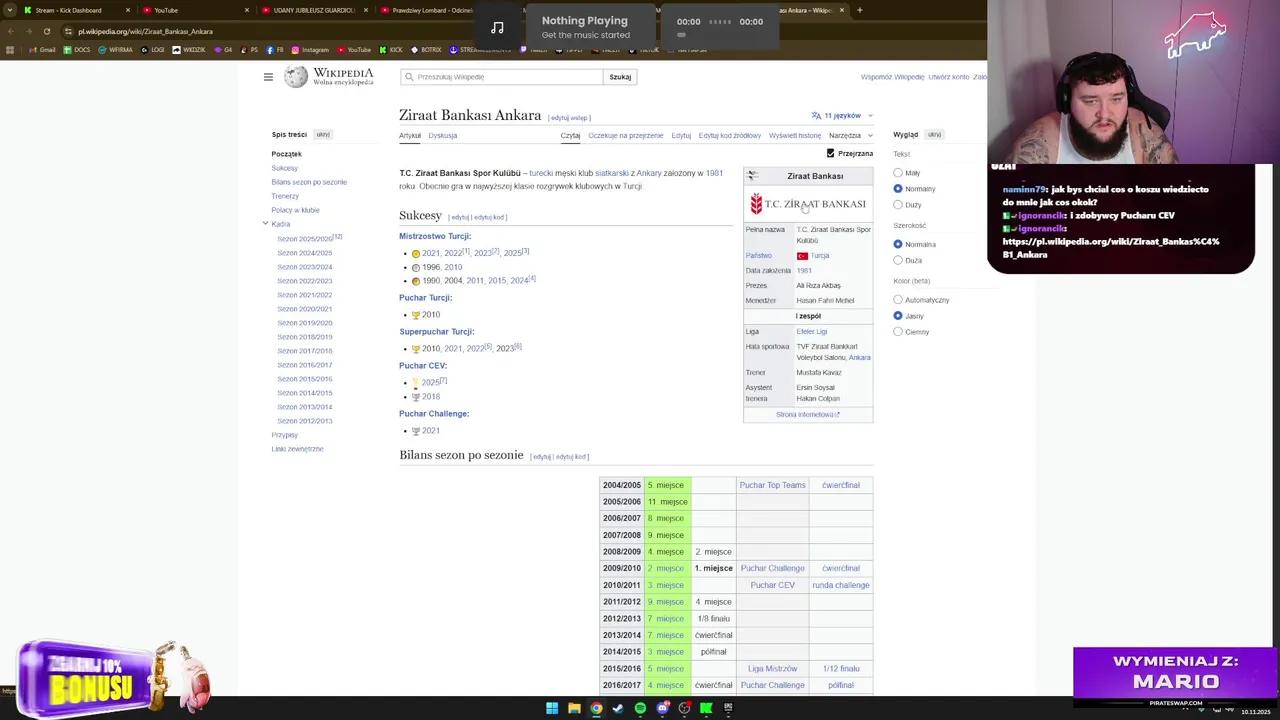Image resolution: width=1280 pixels, height=720 pixels.
Task: Select the Czytaj tab
Action: 570,135
